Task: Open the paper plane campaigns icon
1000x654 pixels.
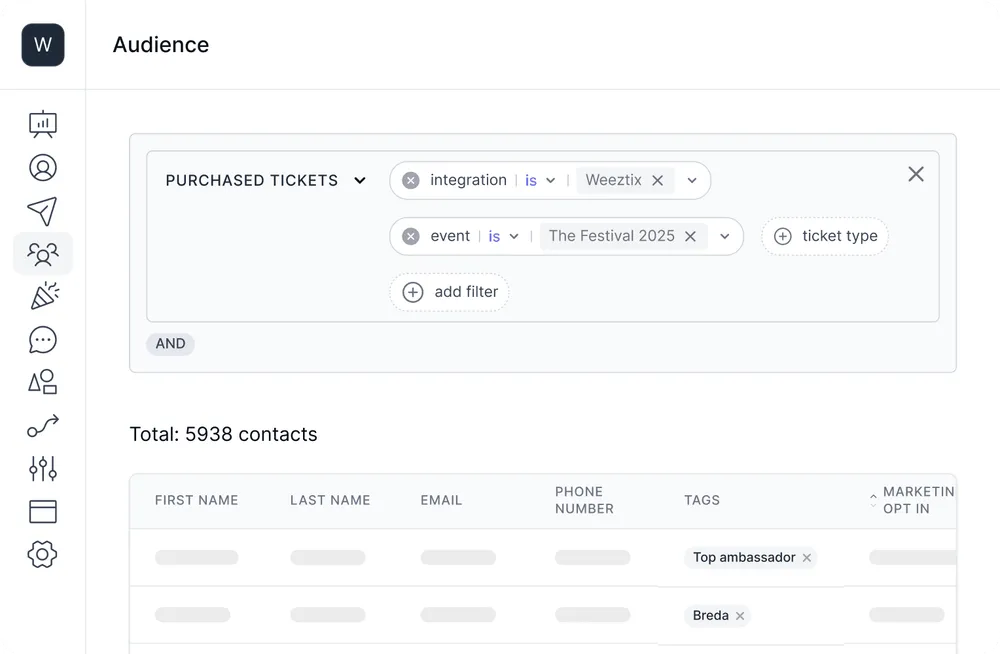Action: pyautogui.click(x=43, y=211)
